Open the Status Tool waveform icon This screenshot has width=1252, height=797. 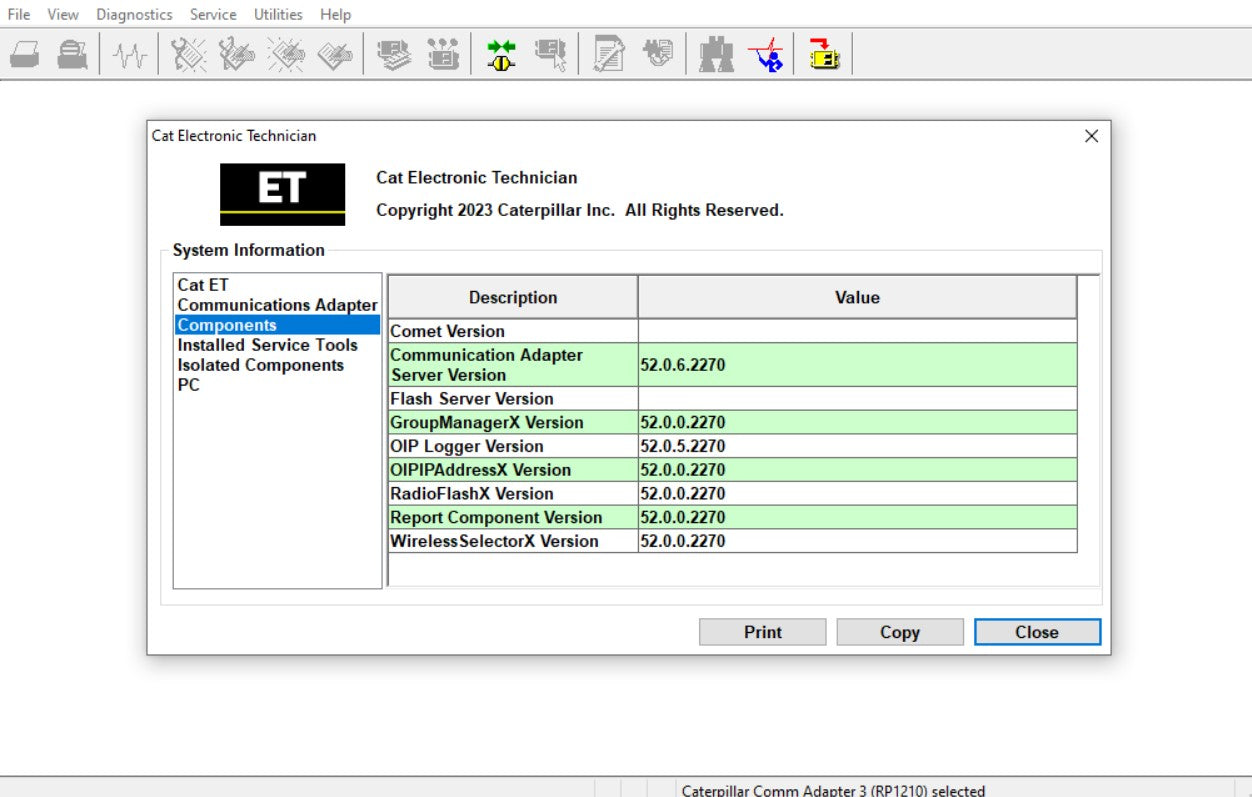[129, 54]
